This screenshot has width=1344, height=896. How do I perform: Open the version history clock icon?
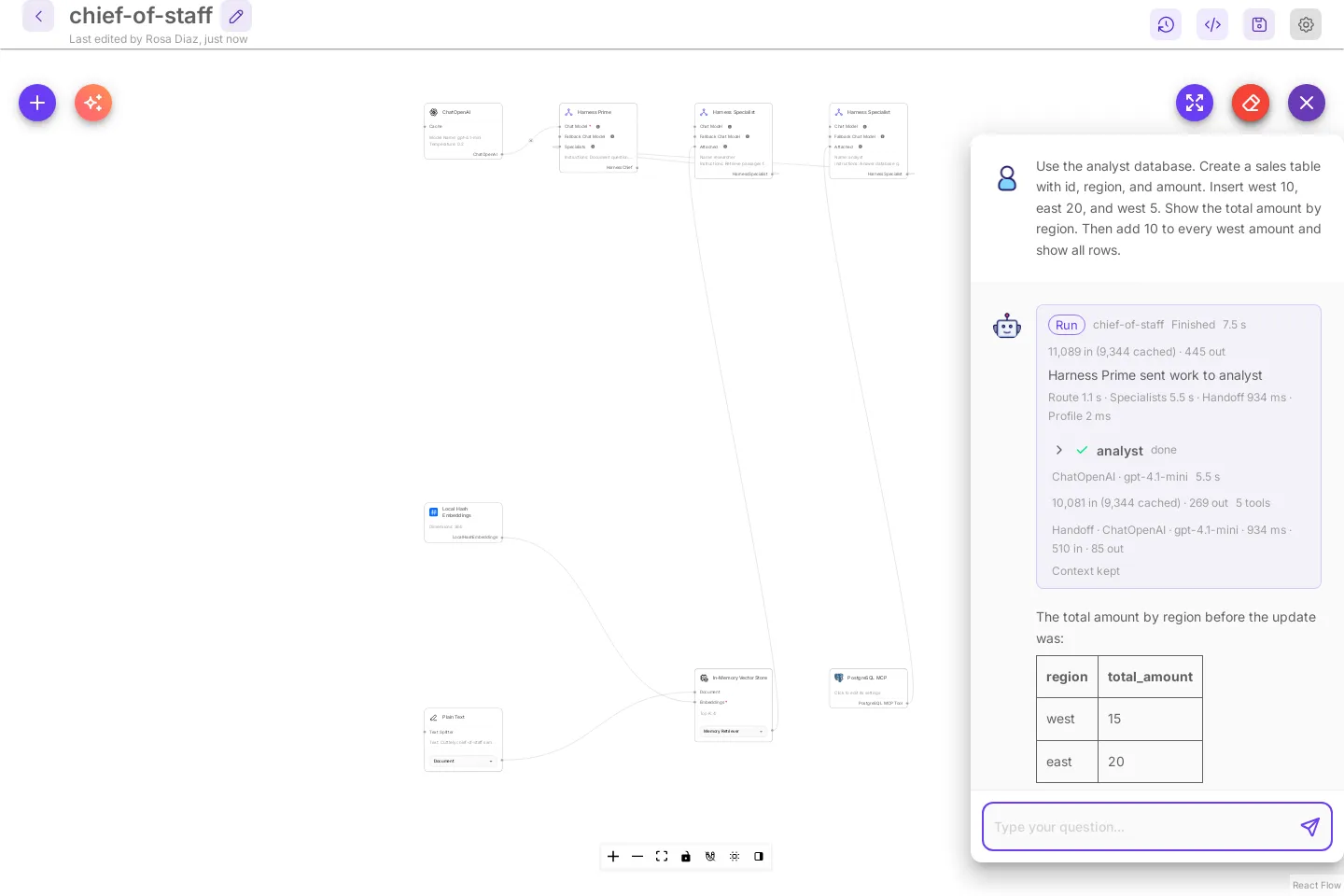pos(1166,24)
